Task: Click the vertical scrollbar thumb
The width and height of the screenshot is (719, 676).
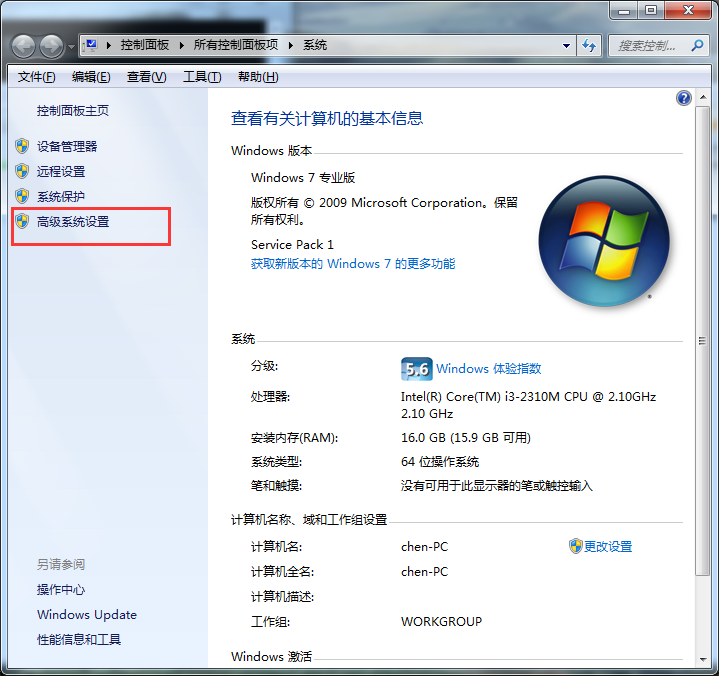Action: [x=702, y=341]
